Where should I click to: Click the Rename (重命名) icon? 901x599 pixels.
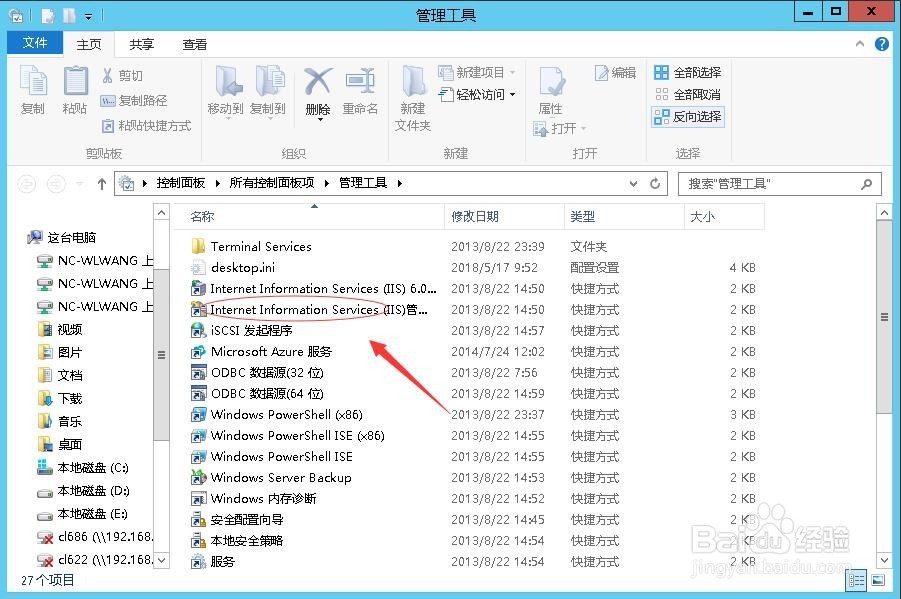360,81
